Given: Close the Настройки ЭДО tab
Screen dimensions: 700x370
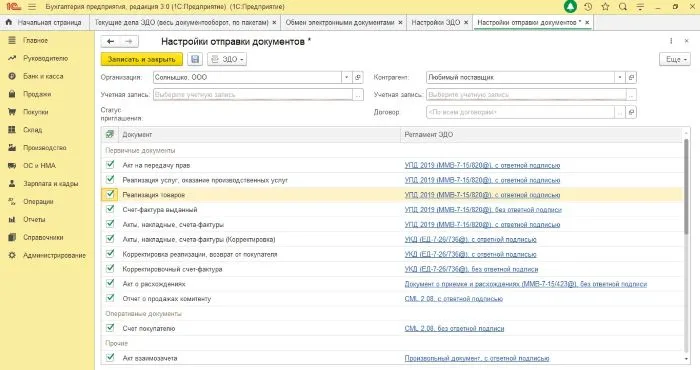Looking at the screenshot, I should point(466,22).
